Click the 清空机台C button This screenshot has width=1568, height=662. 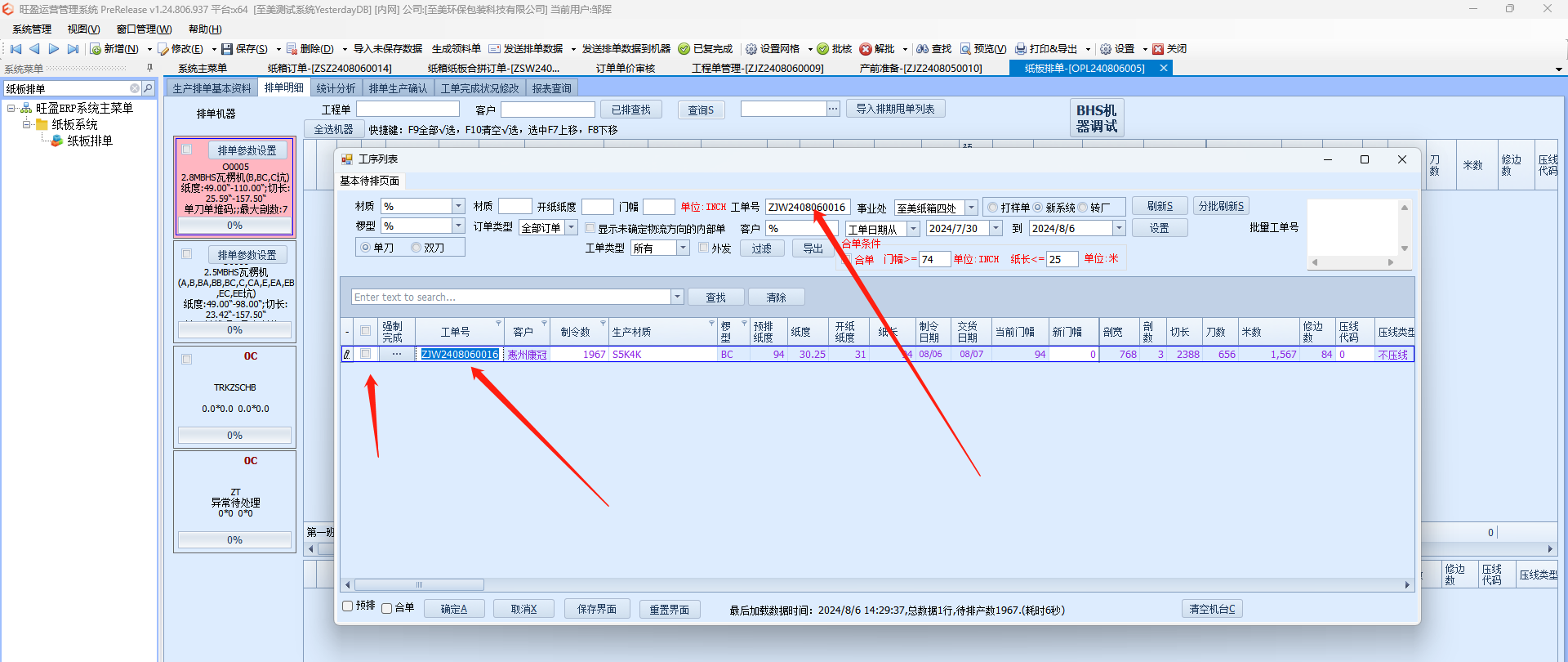(1212, 609)
